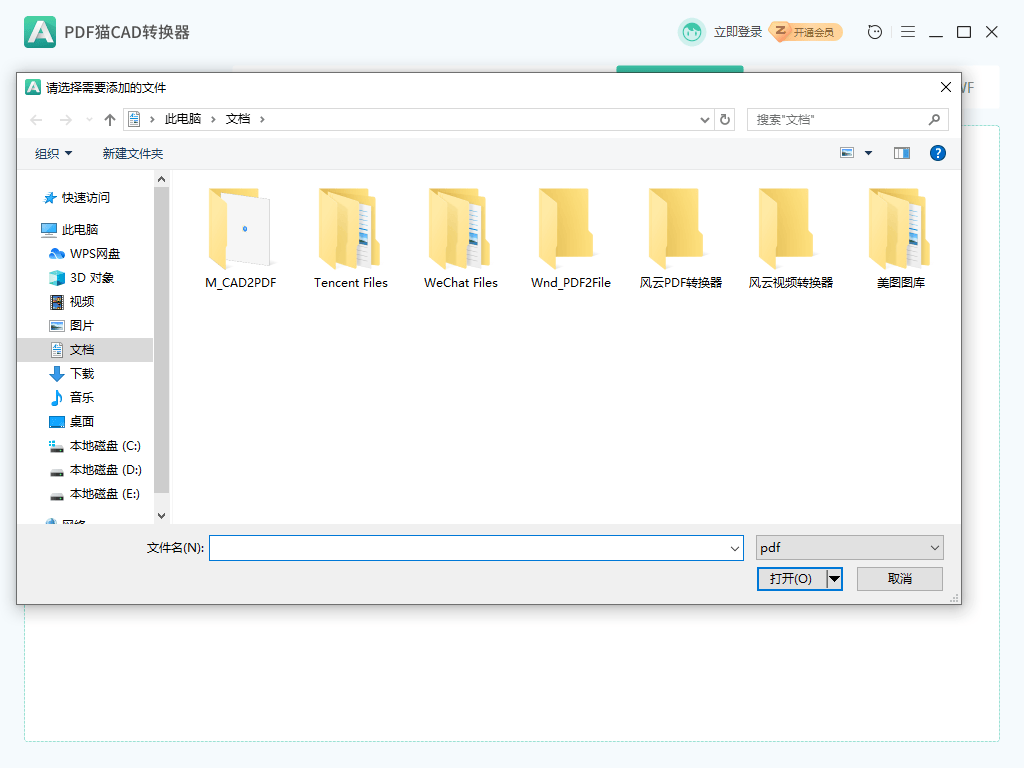The image size is (1024, 768).
Task: Click navigation pane scroll down arrow
Action: pyautogui.click(x=161, y=515)
